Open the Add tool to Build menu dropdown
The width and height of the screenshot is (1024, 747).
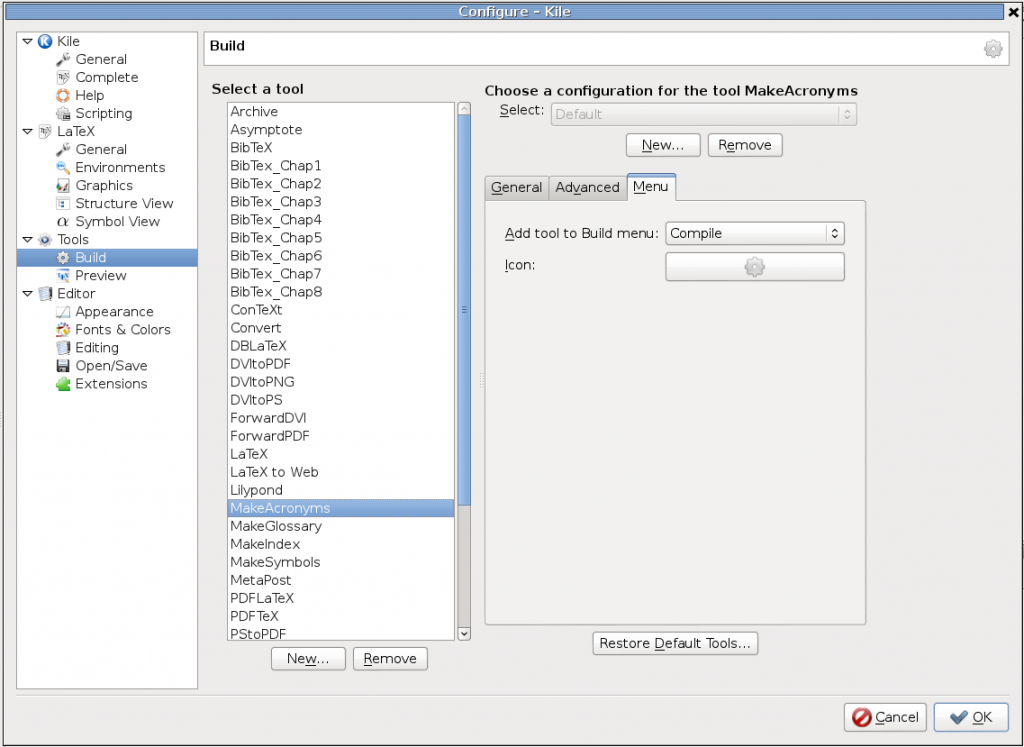[x=754, y=233]
